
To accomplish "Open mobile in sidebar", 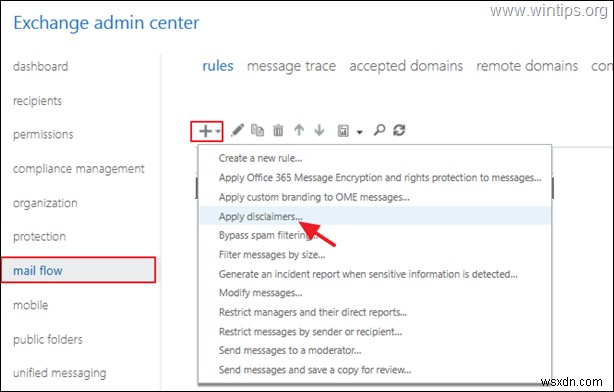I will [31, 305].
